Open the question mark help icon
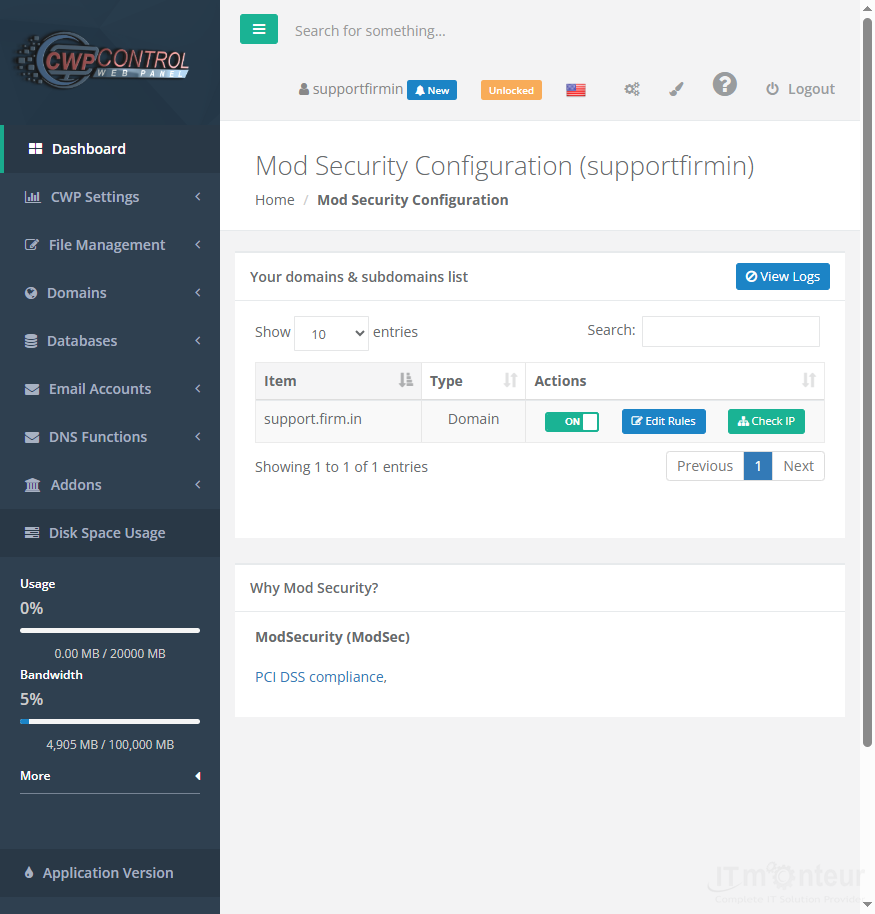 [725, 85]
